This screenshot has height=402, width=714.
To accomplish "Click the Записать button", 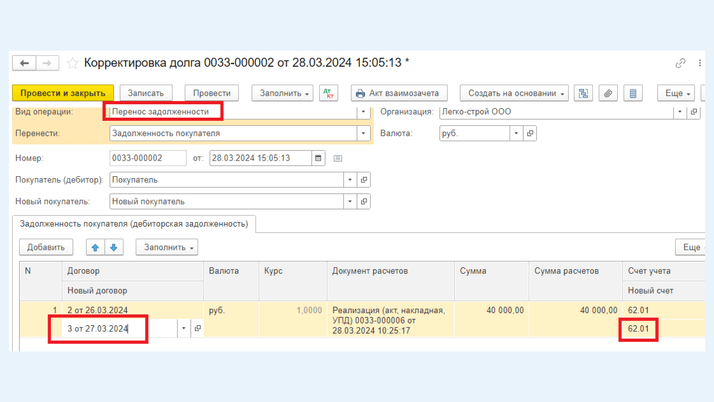I will [146, 93].
